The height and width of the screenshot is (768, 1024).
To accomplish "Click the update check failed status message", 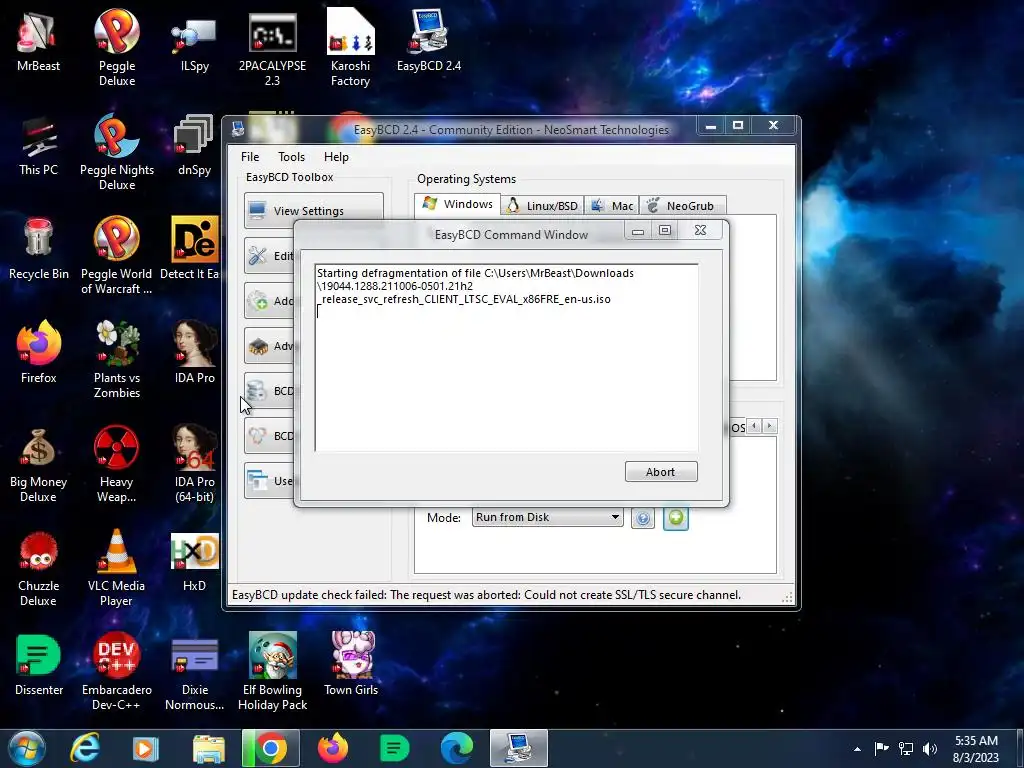I will tap(487, 595).
